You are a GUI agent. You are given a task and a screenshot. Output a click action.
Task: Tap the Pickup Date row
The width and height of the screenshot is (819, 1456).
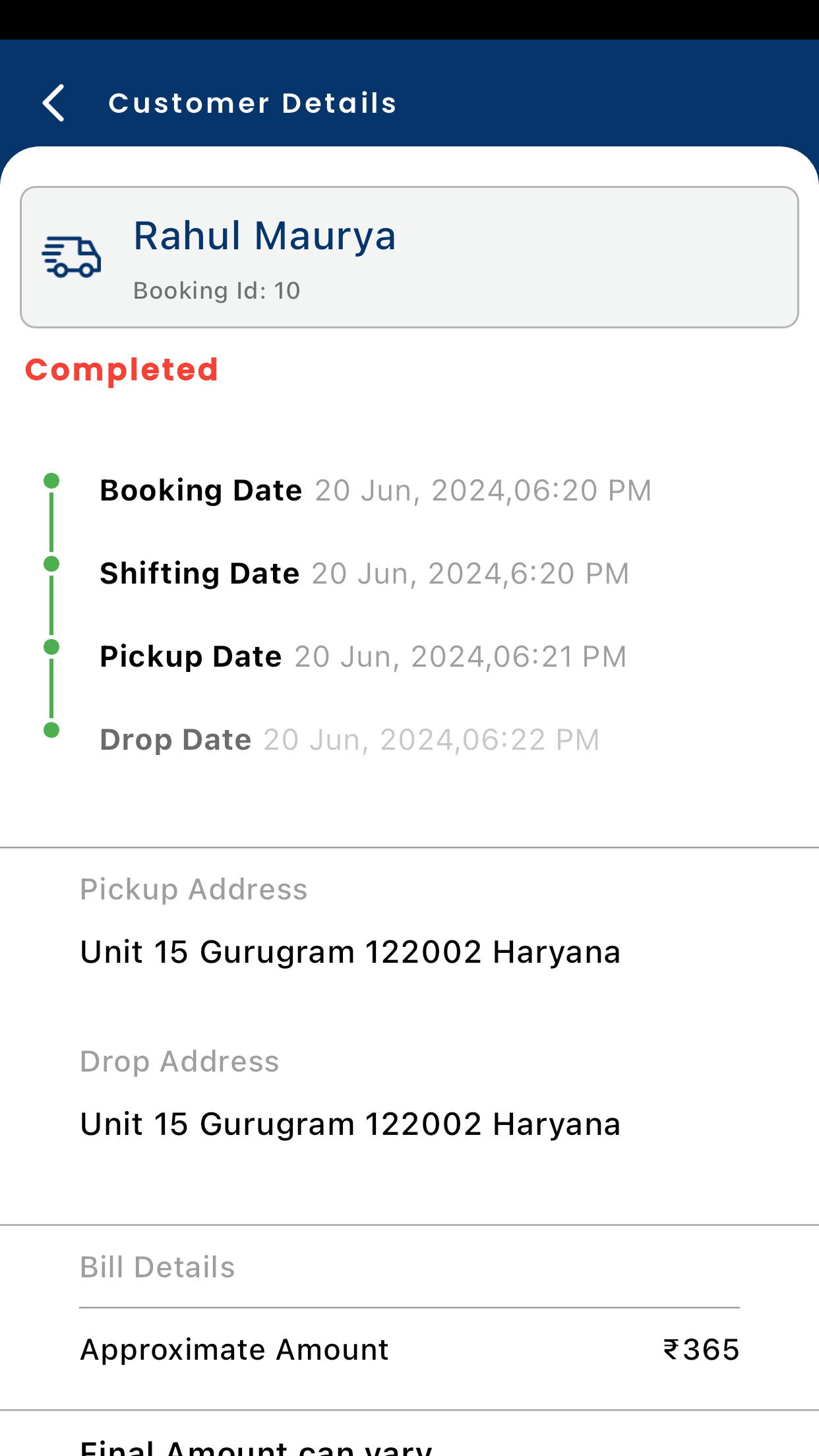click(363, 657)
